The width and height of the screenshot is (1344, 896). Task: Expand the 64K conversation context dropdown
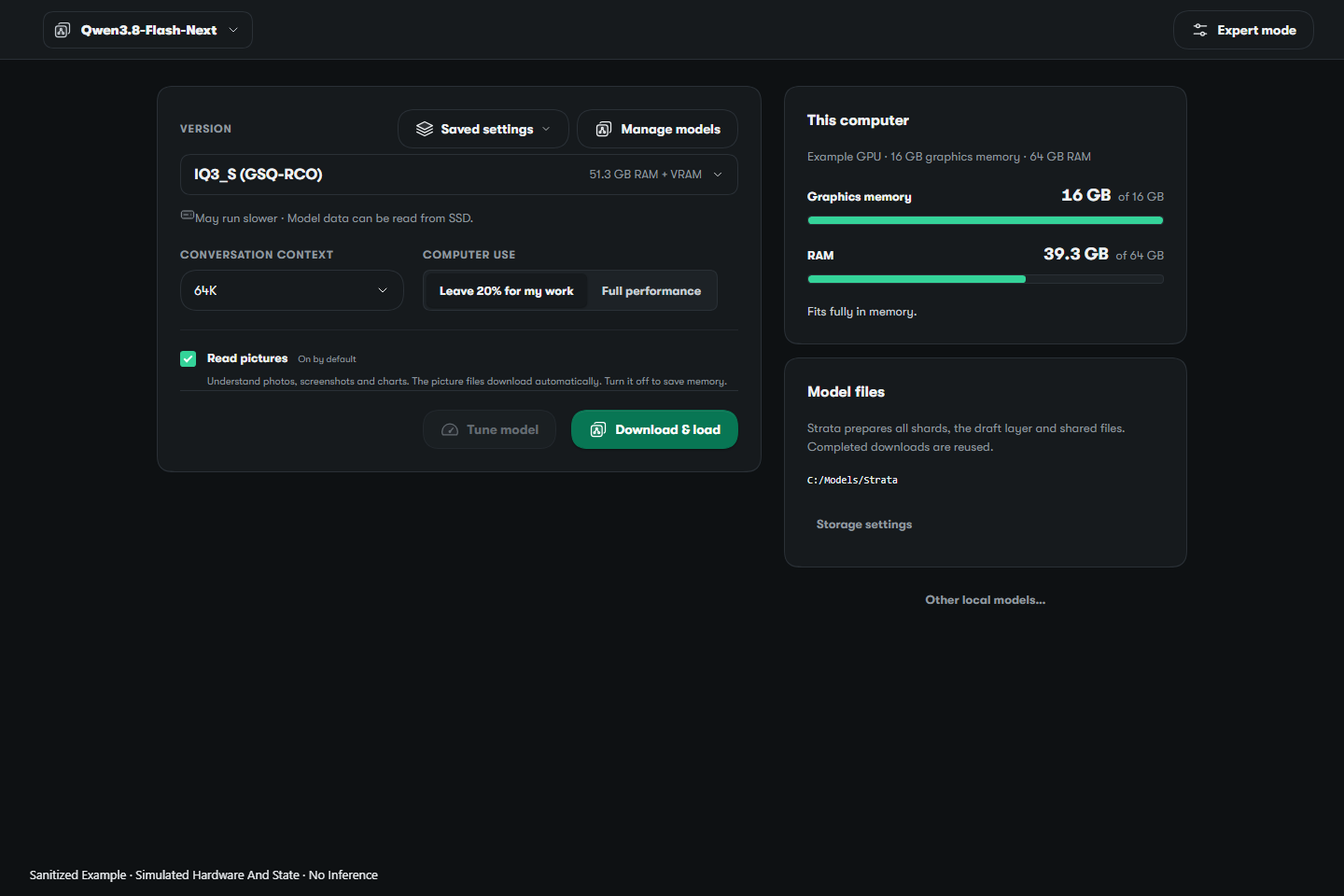click(292, 290)
